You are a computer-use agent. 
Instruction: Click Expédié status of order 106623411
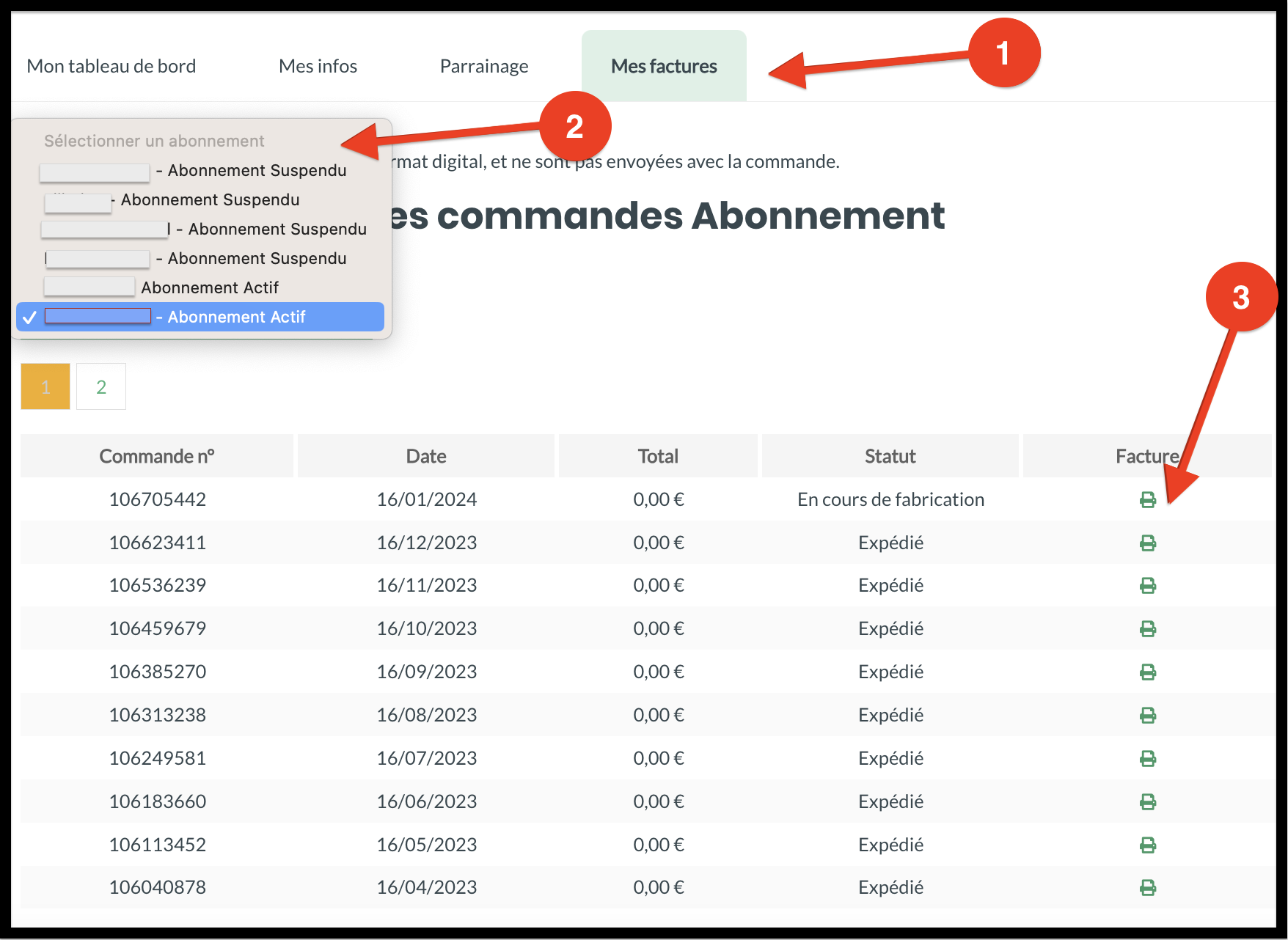click(891, 543)
